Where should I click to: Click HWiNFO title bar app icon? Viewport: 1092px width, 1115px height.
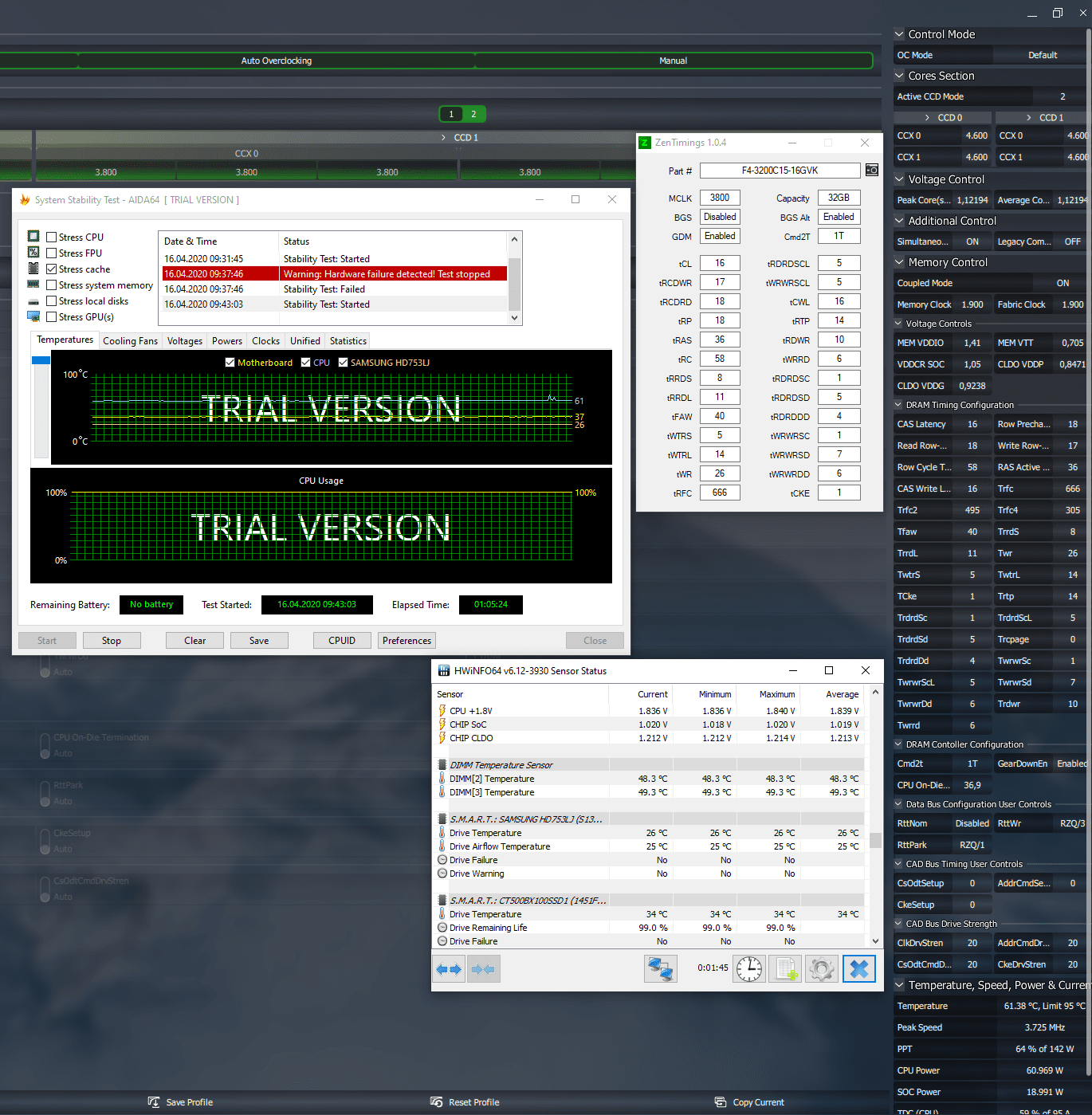click(444, 671)
